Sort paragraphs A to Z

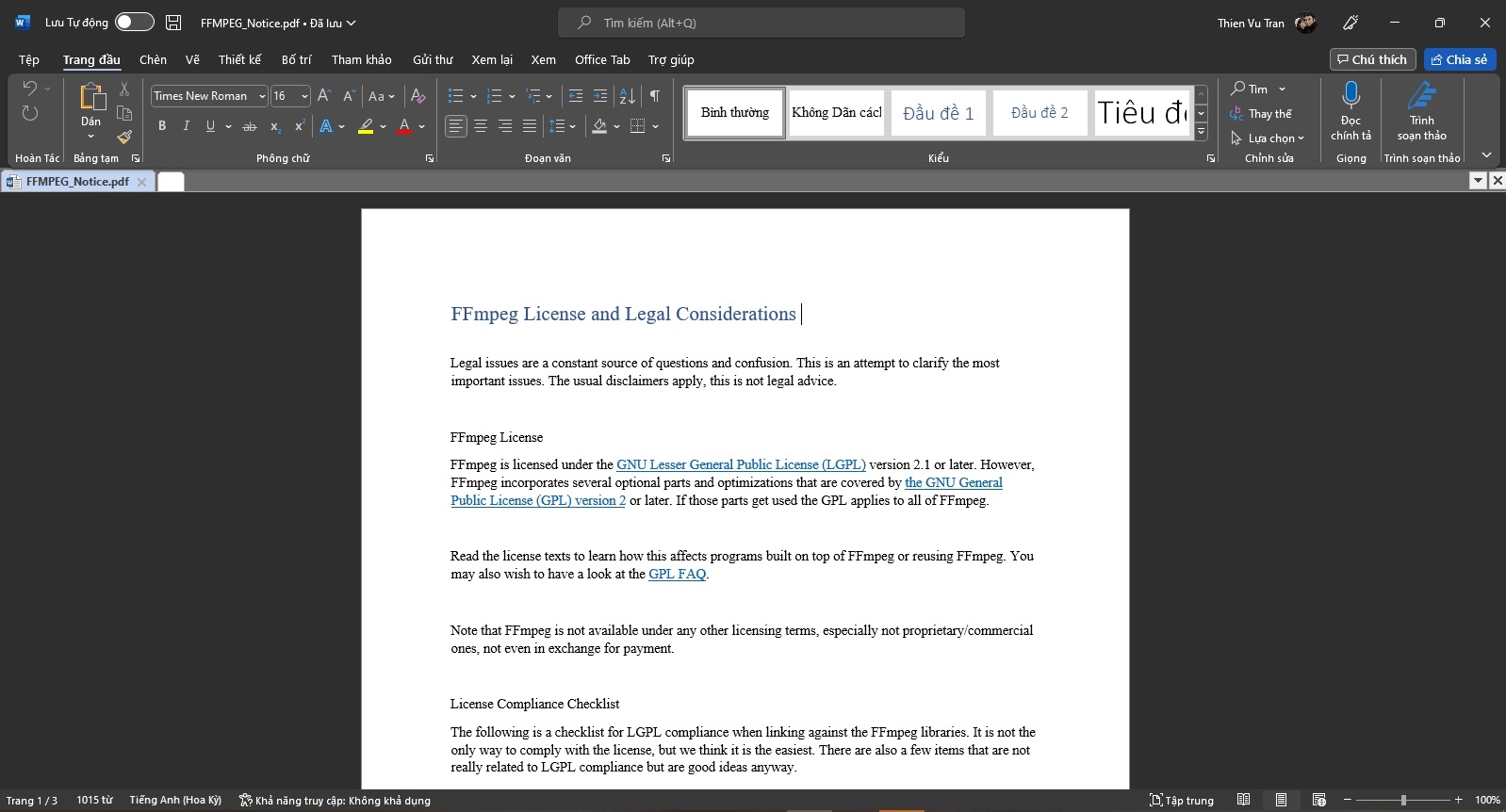pos(628,96)
